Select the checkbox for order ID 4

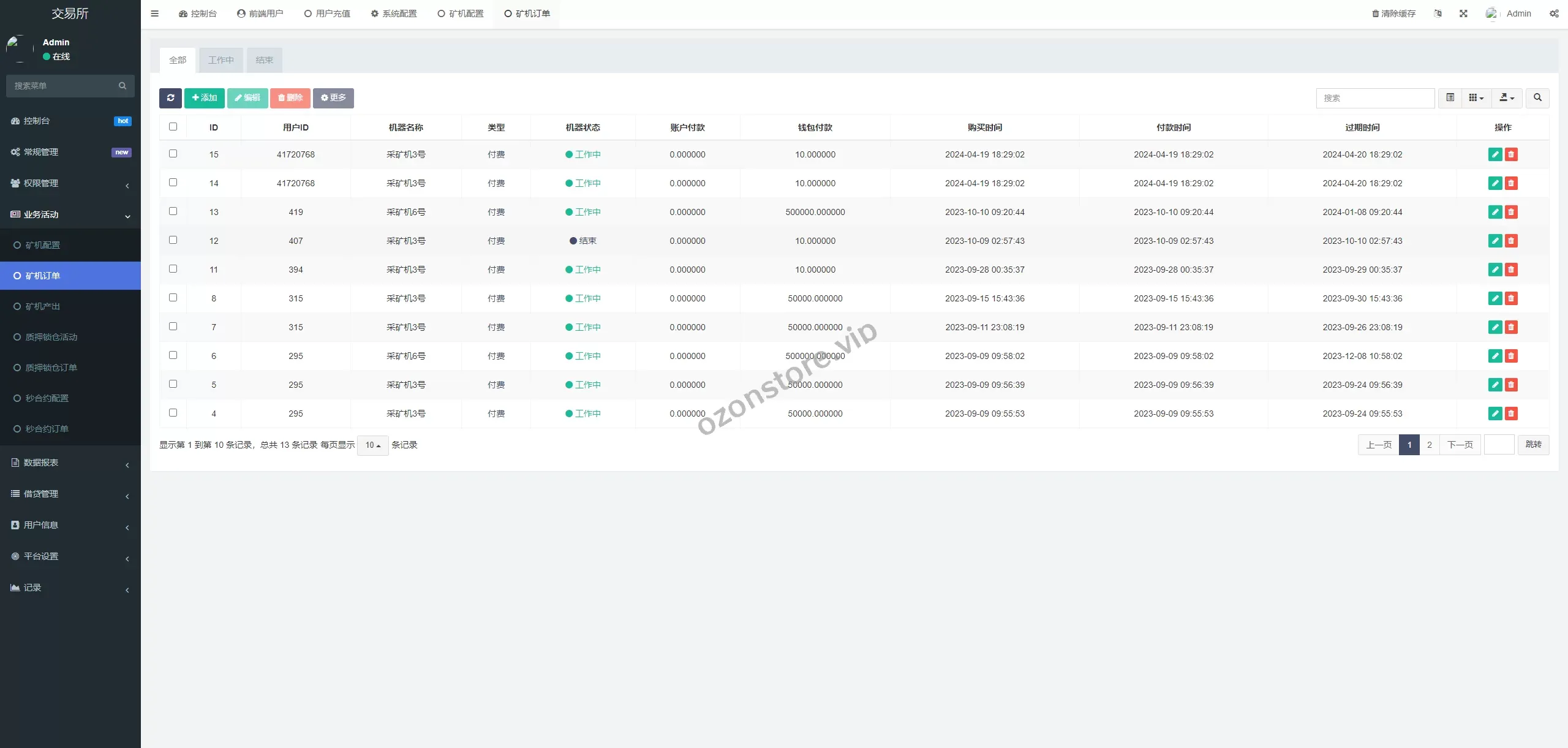173,413
